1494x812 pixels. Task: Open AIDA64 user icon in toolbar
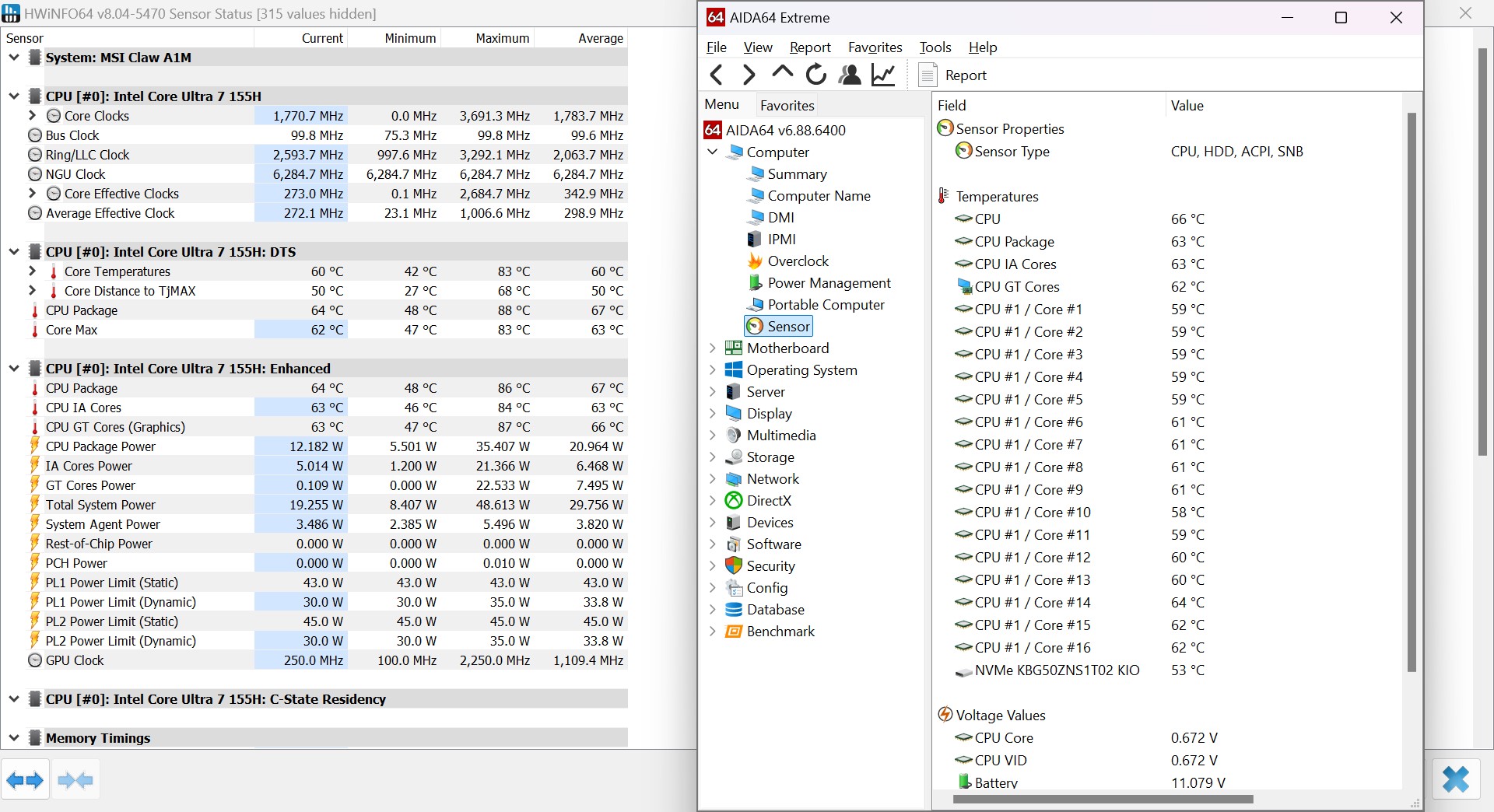pos(850,75)
